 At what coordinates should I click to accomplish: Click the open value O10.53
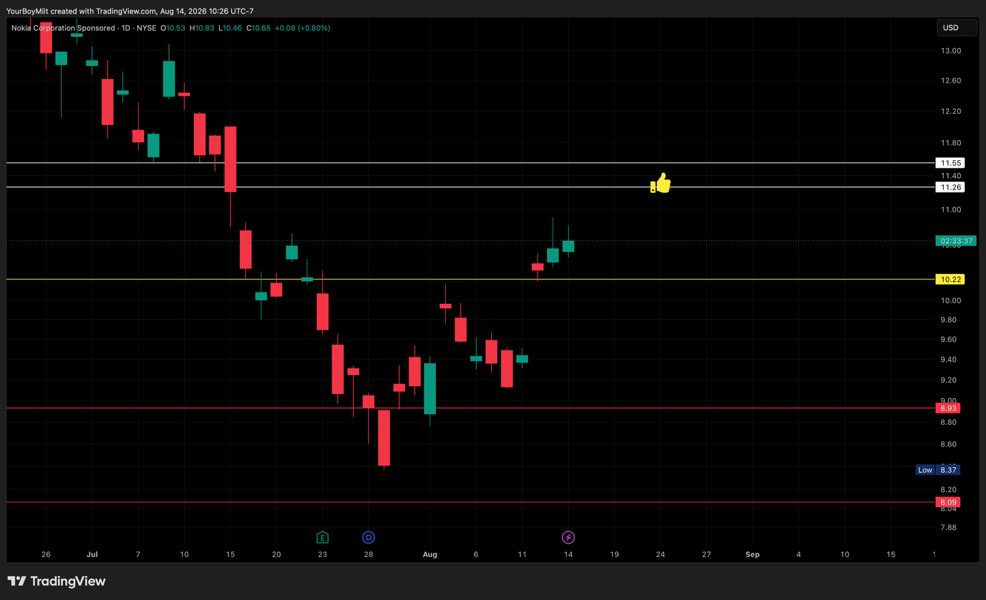click(x=173, y=28)
